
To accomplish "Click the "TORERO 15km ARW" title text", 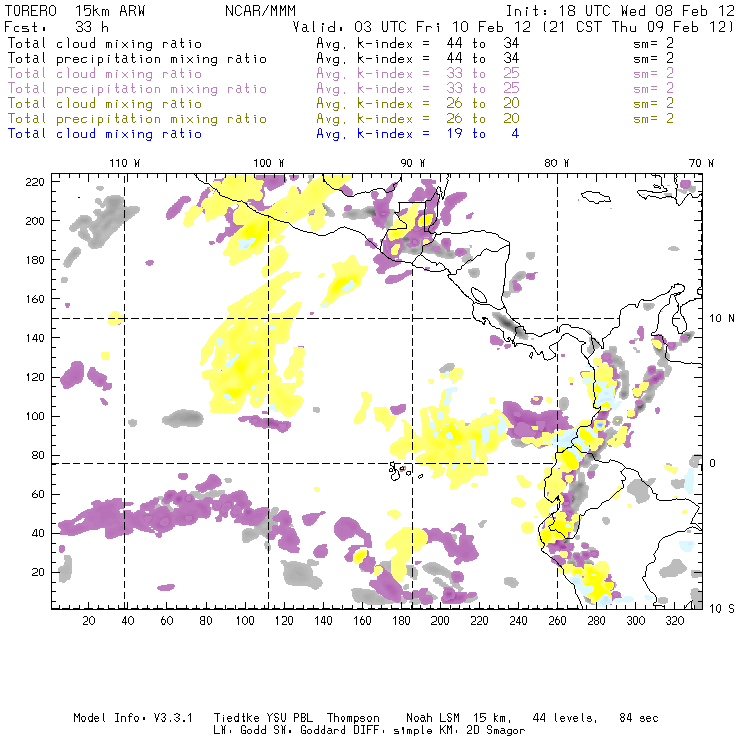I will coord(75,11).
